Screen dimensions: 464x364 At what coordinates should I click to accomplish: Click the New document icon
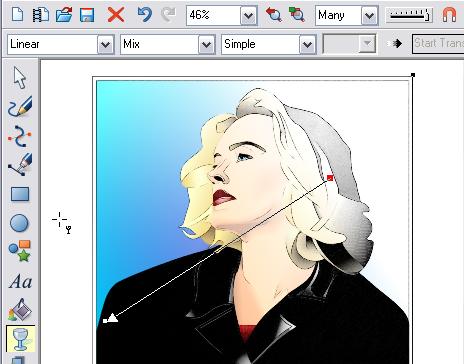tap(17, 15)
